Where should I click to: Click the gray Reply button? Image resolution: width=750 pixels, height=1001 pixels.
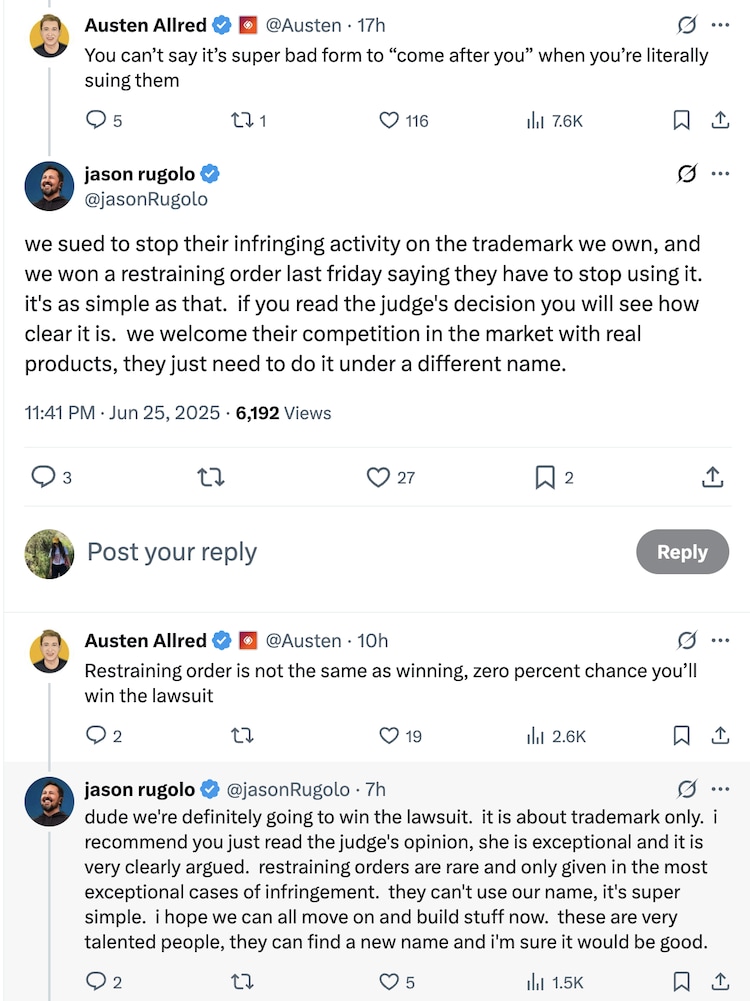682,552
